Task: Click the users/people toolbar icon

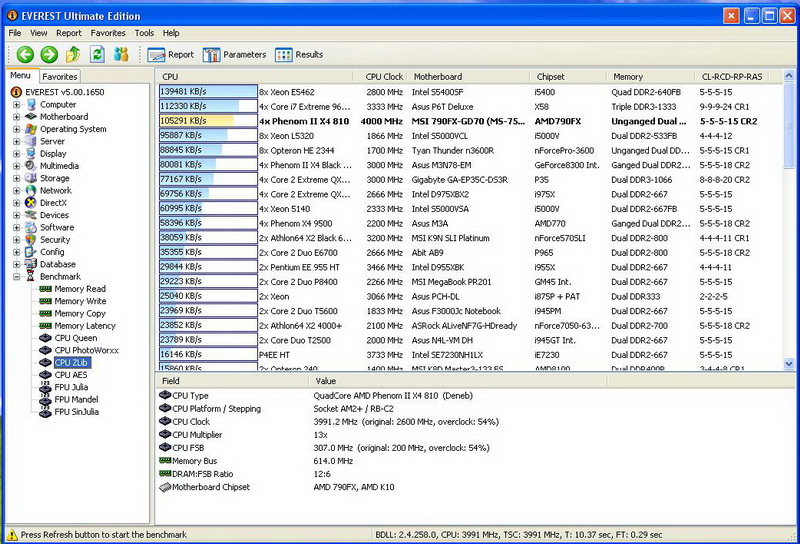Action: (x=121, y=54)
